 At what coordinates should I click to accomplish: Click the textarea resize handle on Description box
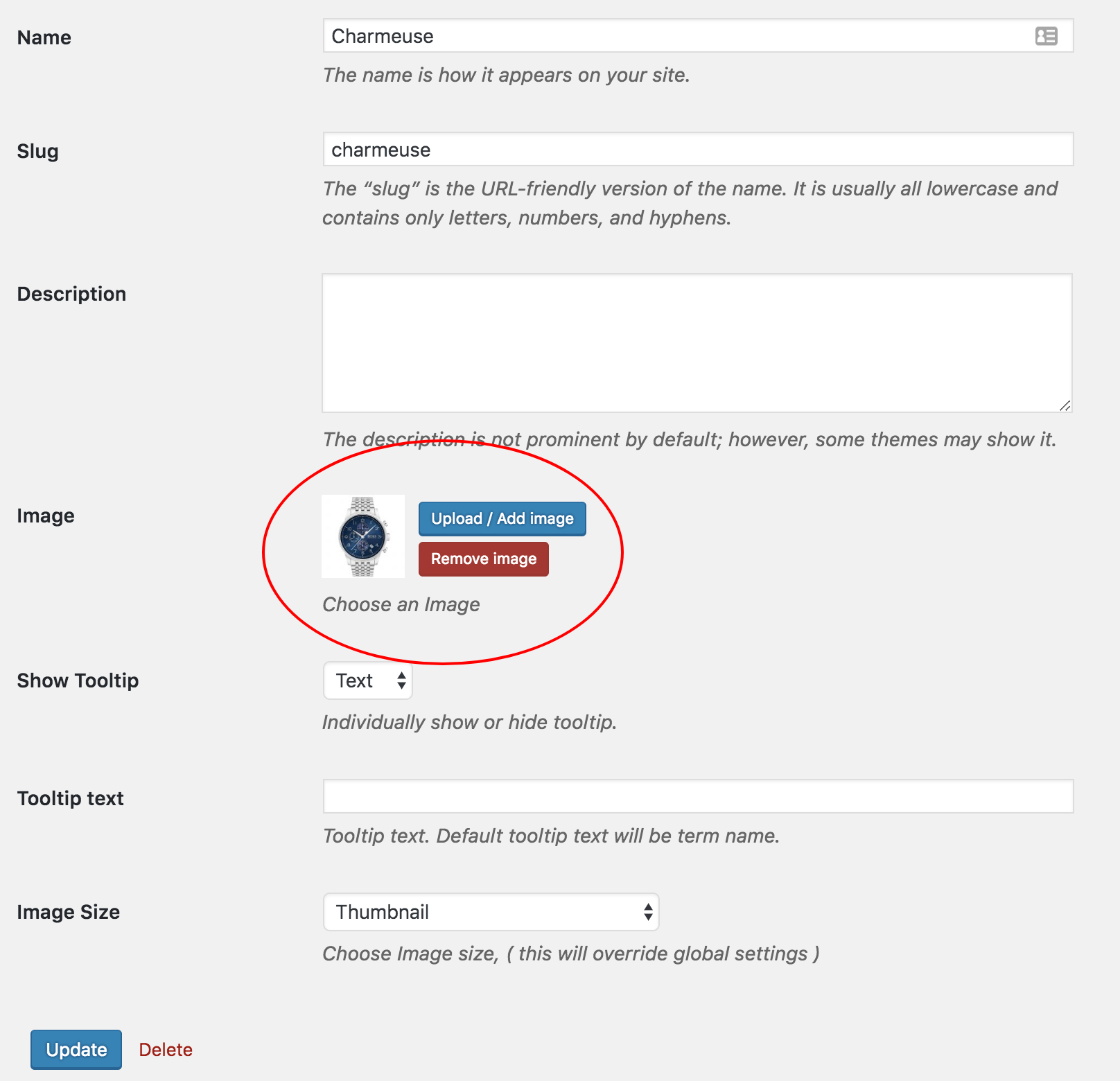(1065, 406)
